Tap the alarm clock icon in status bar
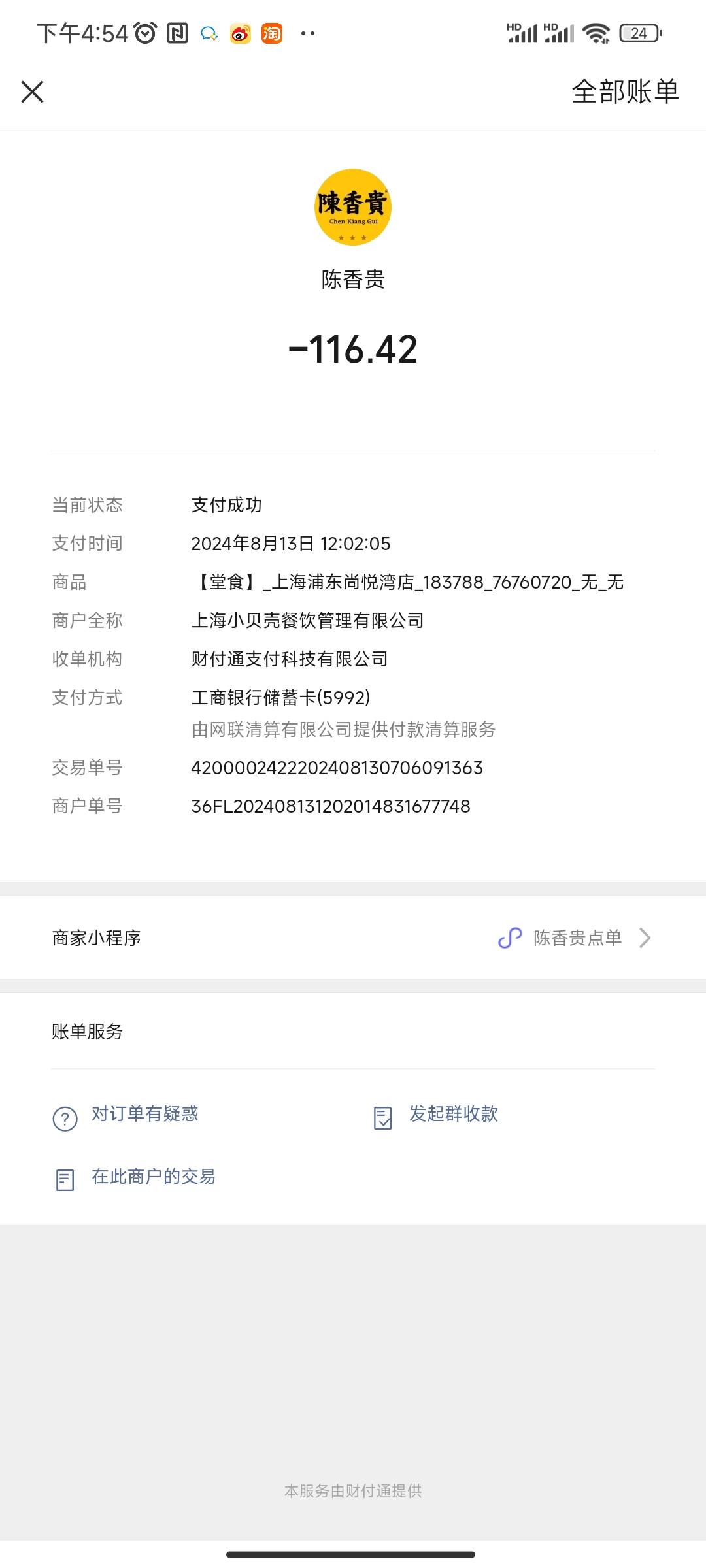 tap(145, 33)
